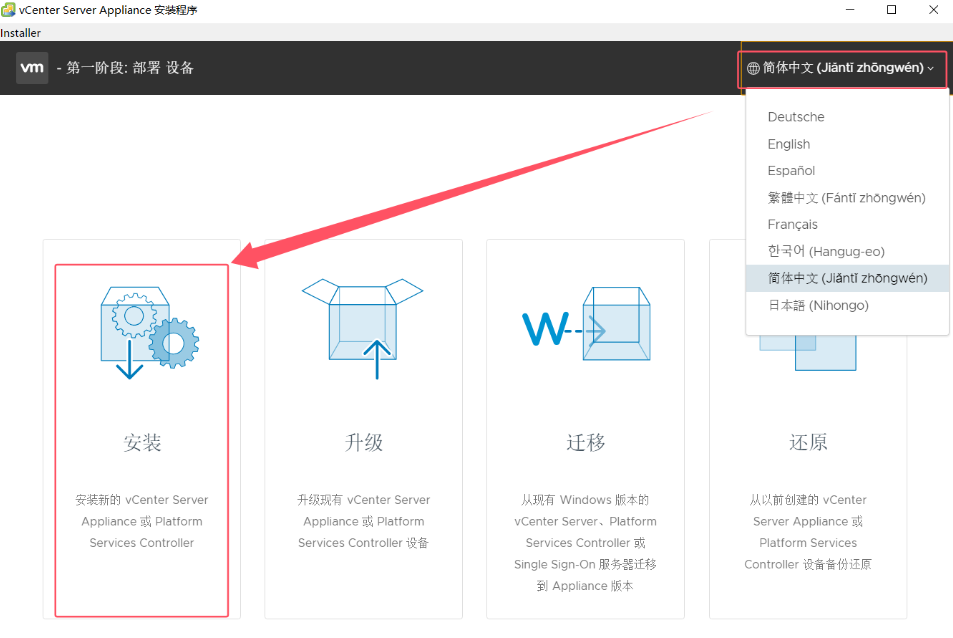Click the 迁移 title
This screenshot has width=953, height=638.
click(585, 442)
